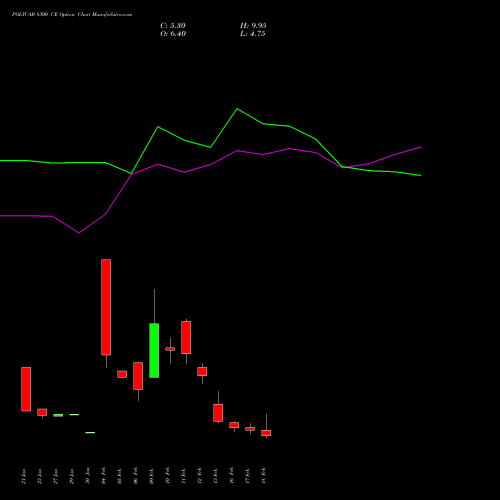Select the red candlestick on 11 Feb
Image resolution: width=500 pixels, height=500 pixels.
click(x=186, y=337)
